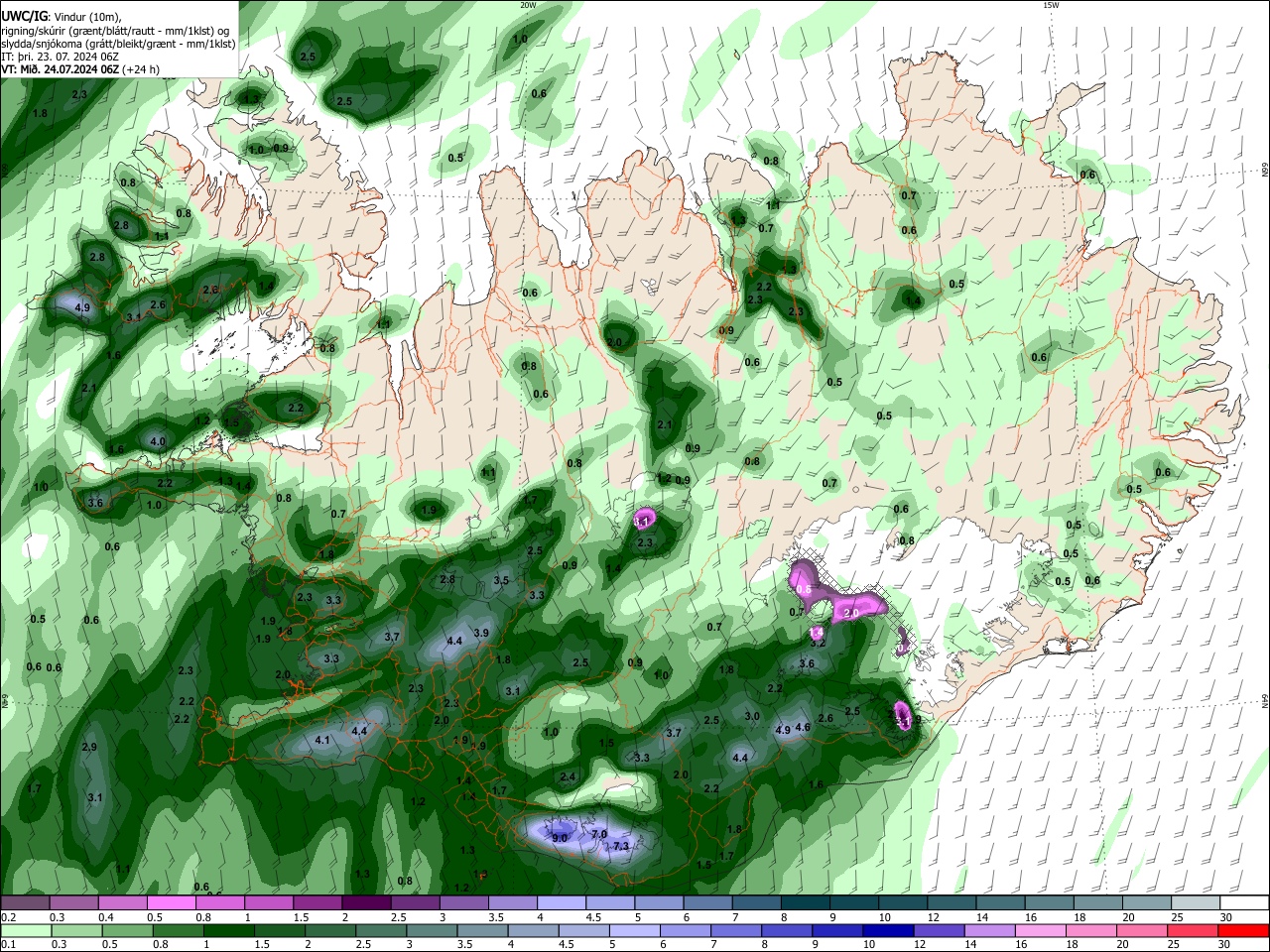Click the 4.6 precipitation value on the map
The height and width of the screenshot is (952, 1270).
pos(804,727)
